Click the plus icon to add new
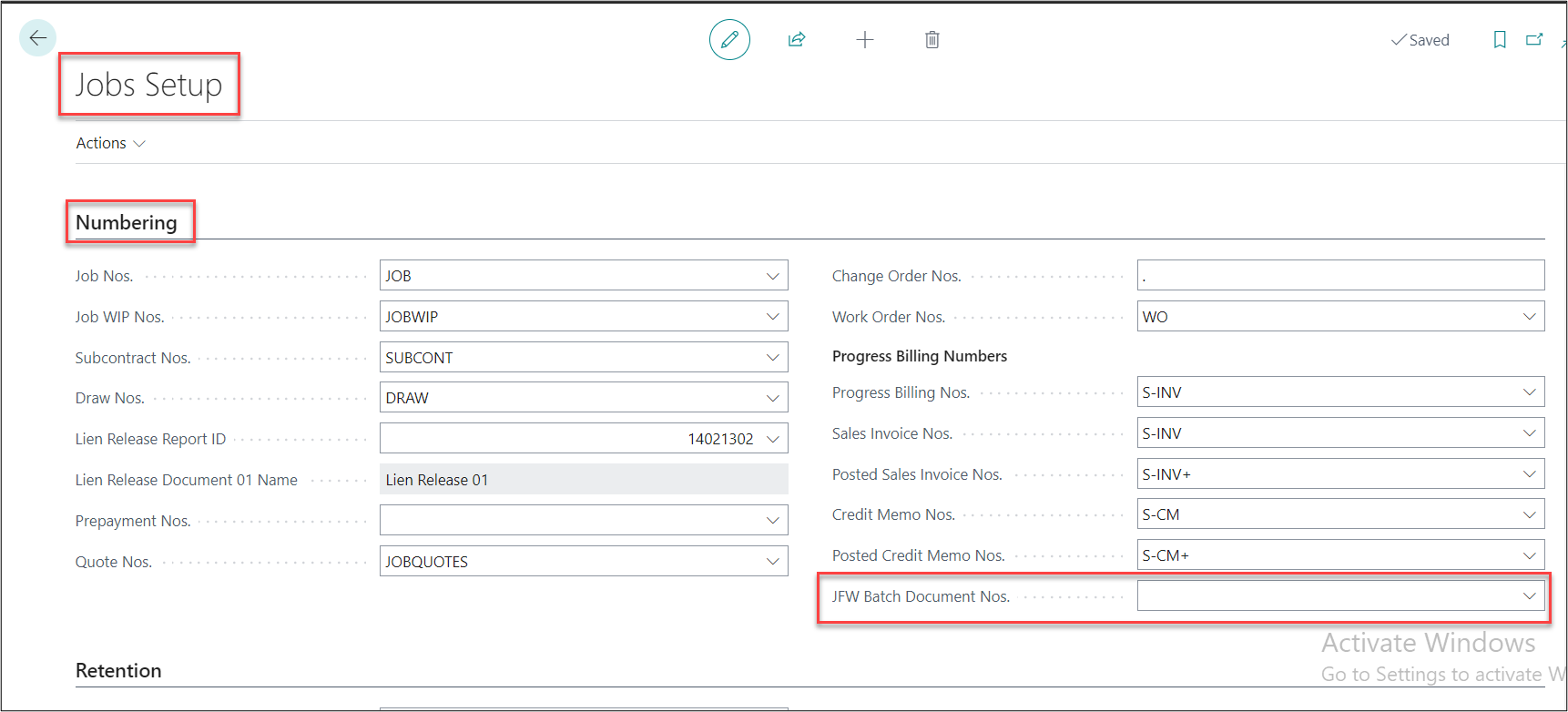This screenshot has width=1568, height=712. pos(865,40)
